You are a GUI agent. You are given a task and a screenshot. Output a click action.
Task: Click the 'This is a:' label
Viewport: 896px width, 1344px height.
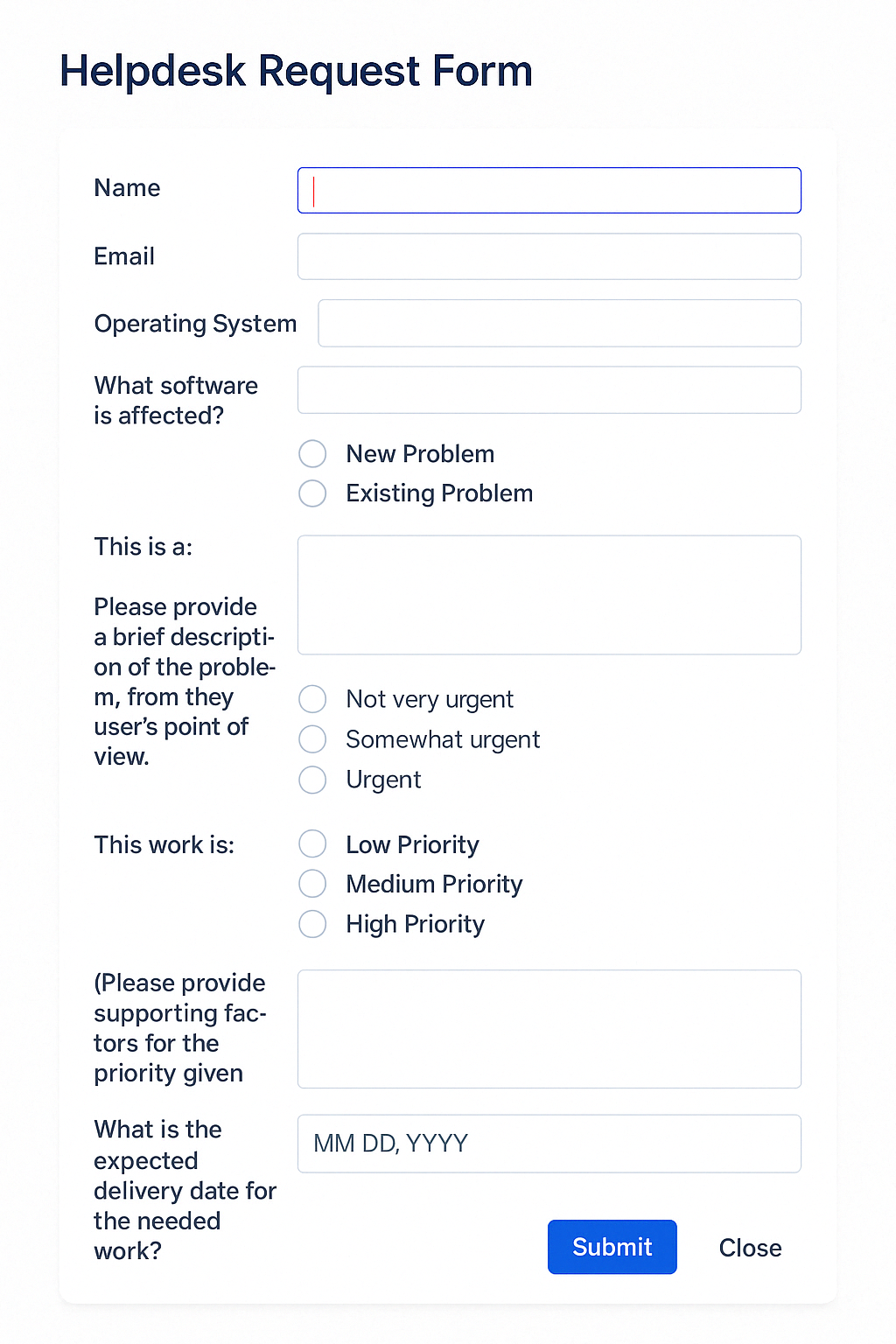[142, 547]
